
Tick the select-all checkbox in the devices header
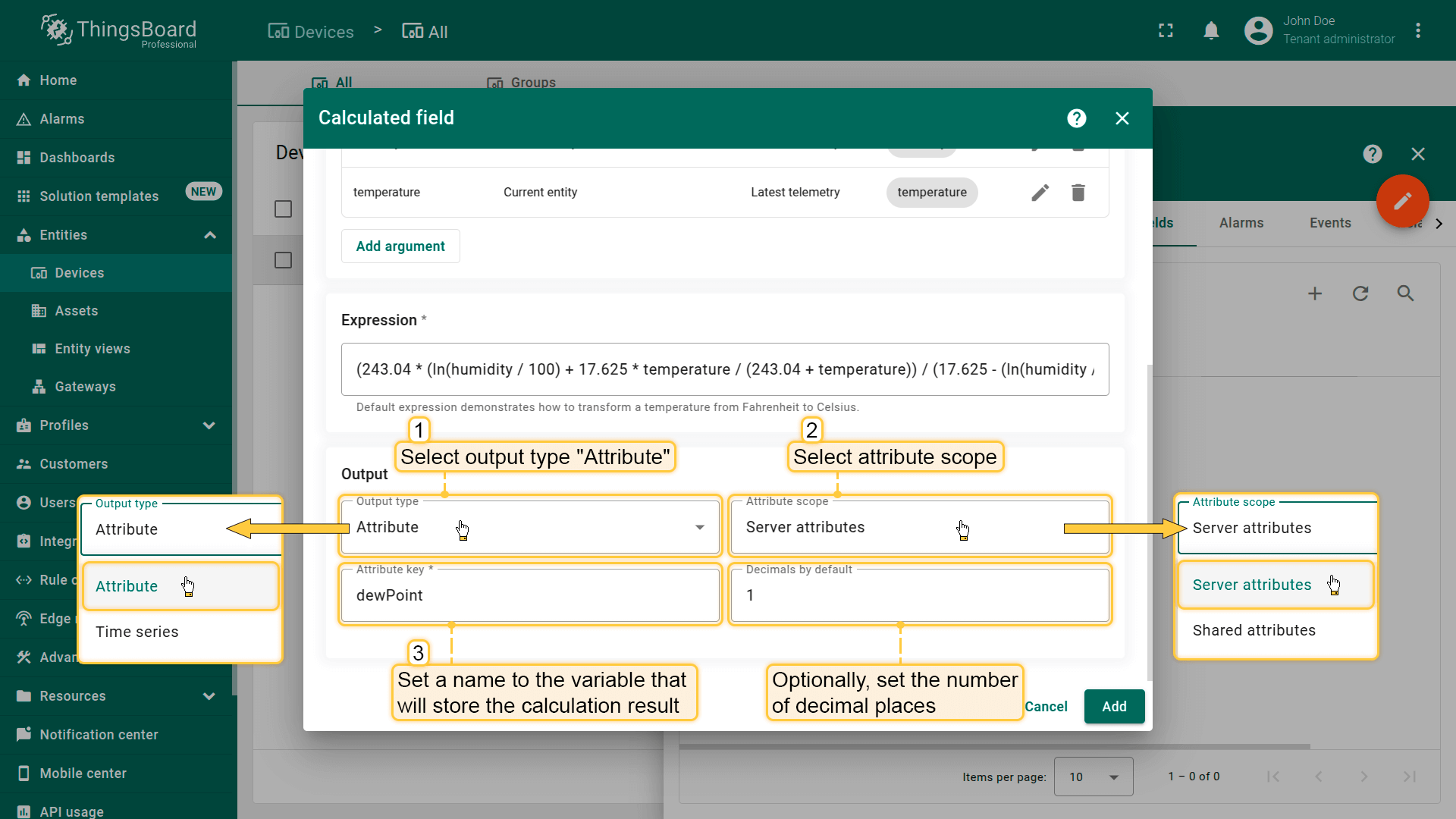(x=283, y=209)
